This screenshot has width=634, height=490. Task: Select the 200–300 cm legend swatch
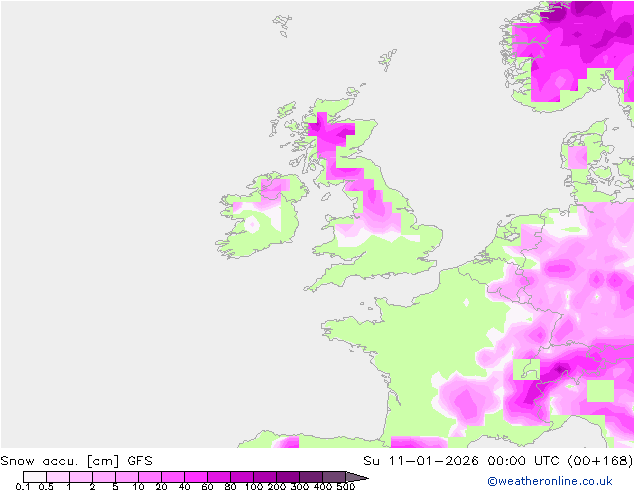coord(288,477)
